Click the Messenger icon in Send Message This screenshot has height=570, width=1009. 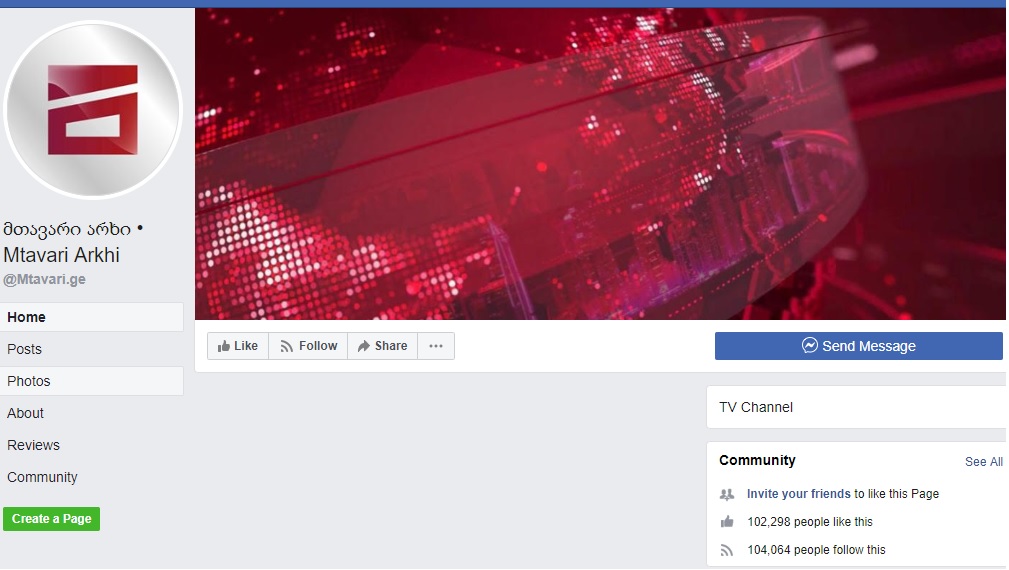tap(810, 345)
